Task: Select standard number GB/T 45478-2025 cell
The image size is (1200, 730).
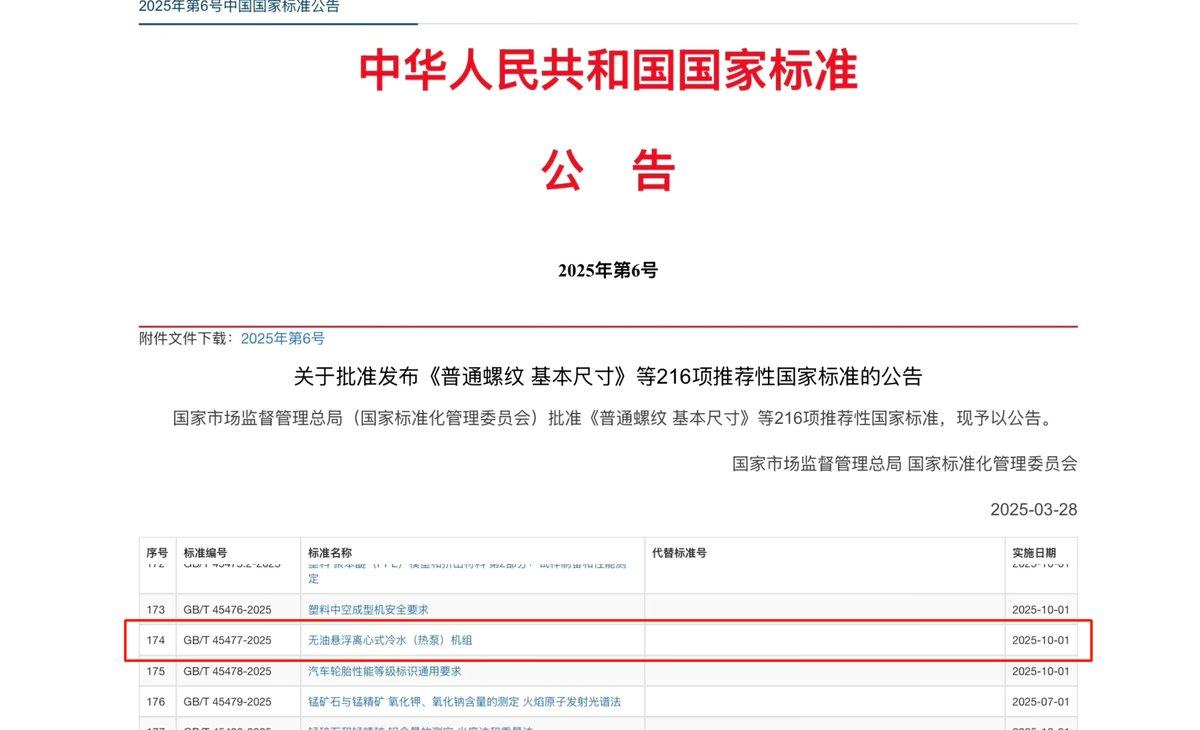Action: click(227, 671)
